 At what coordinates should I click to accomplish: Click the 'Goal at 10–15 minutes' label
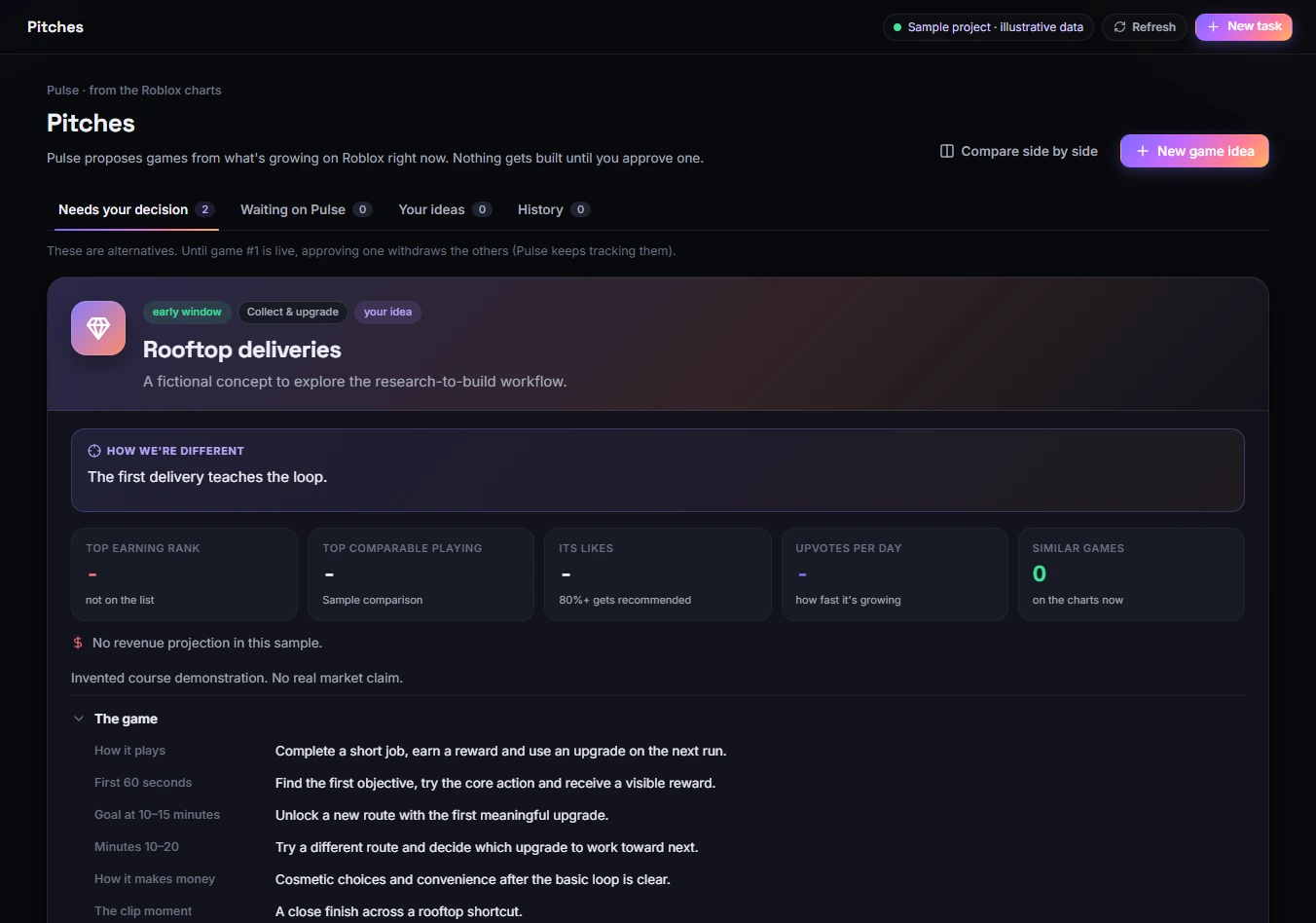click(x=157, y=815)
